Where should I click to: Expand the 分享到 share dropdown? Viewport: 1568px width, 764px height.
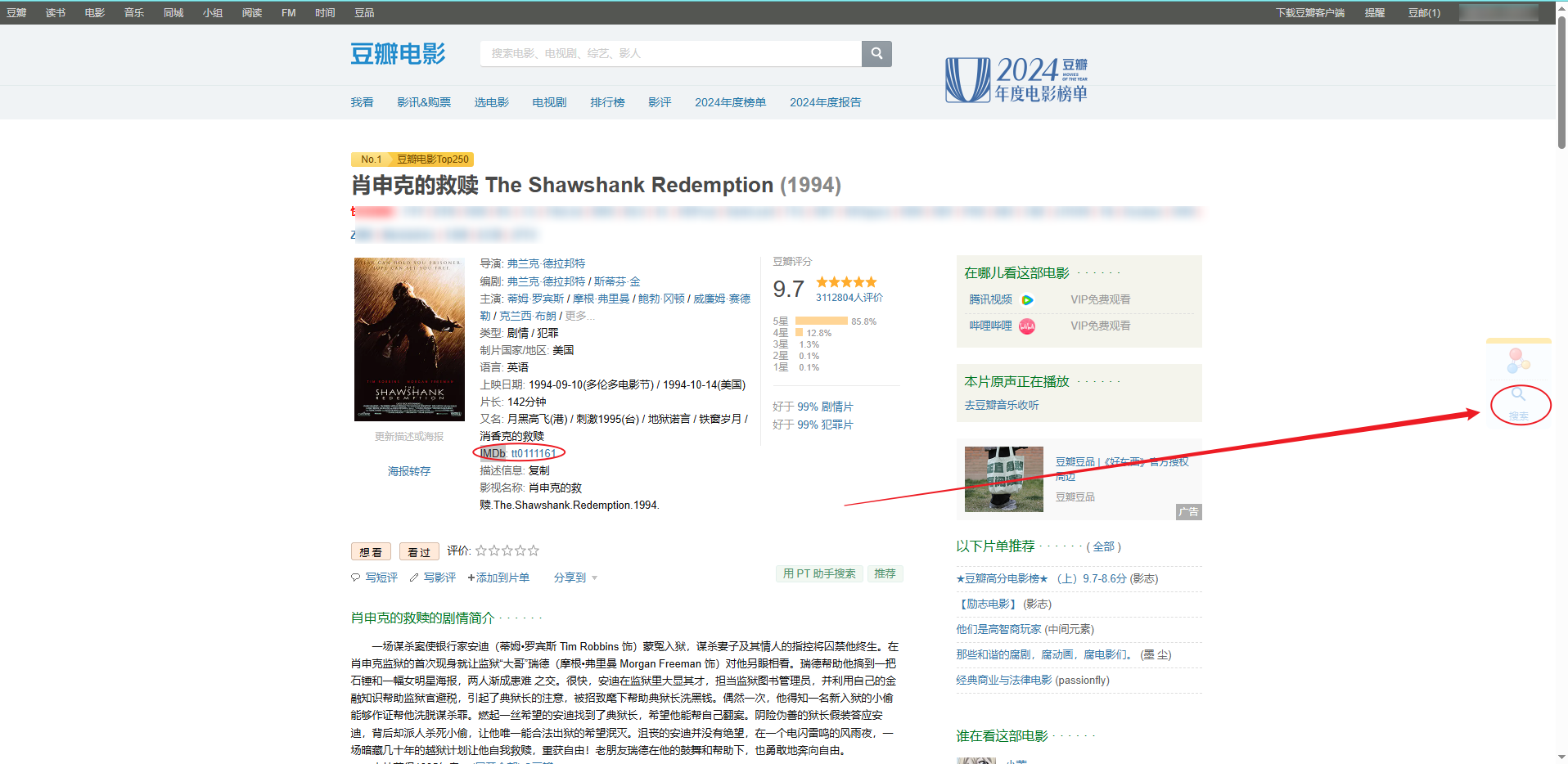pyautogui.click(x=575, y=577)
